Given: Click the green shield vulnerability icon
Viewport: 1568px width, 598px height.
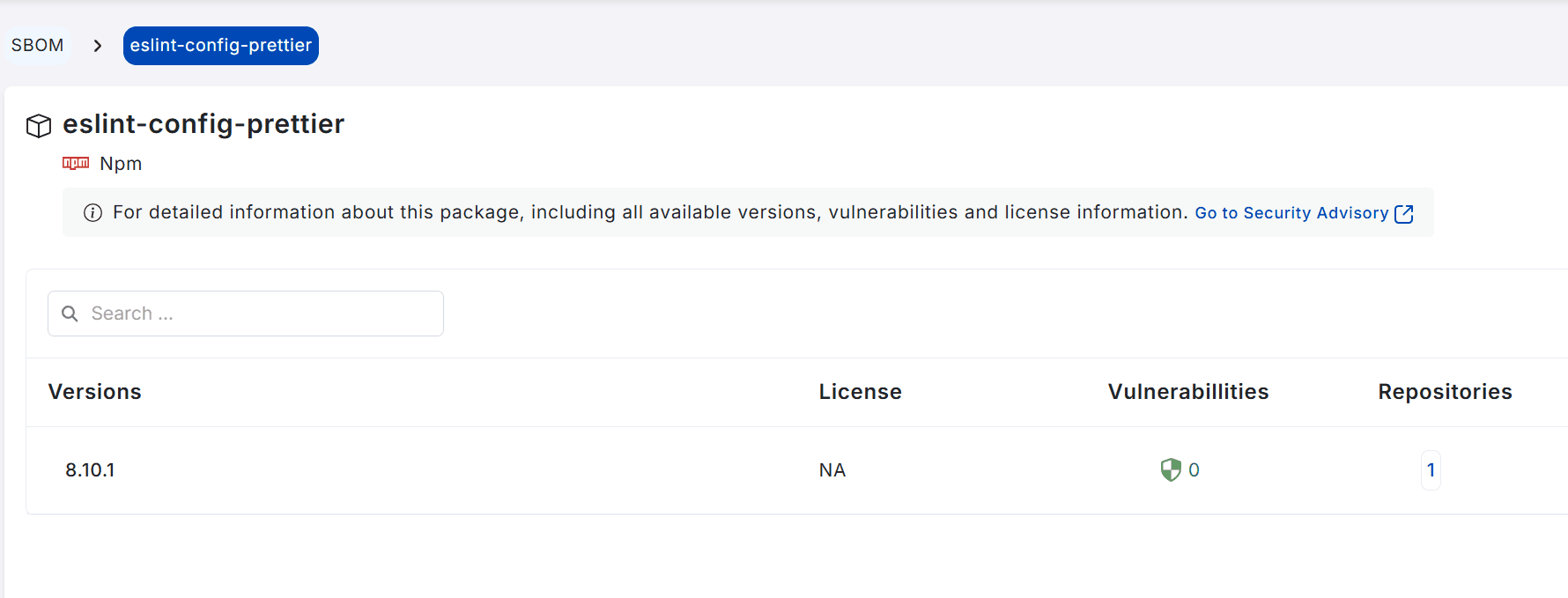Looking at the screenshot, I should (x=1171, y=470).
